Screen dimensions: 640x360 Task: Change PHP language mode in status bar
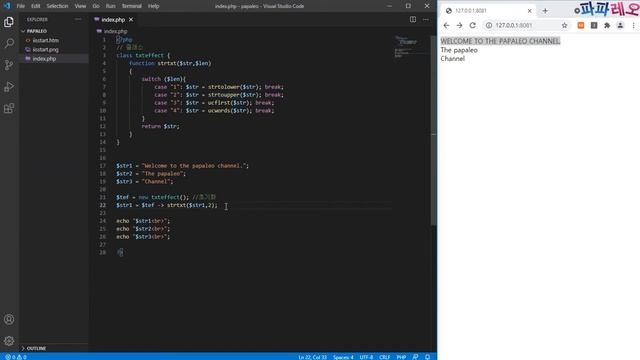[x=401, y=357]
